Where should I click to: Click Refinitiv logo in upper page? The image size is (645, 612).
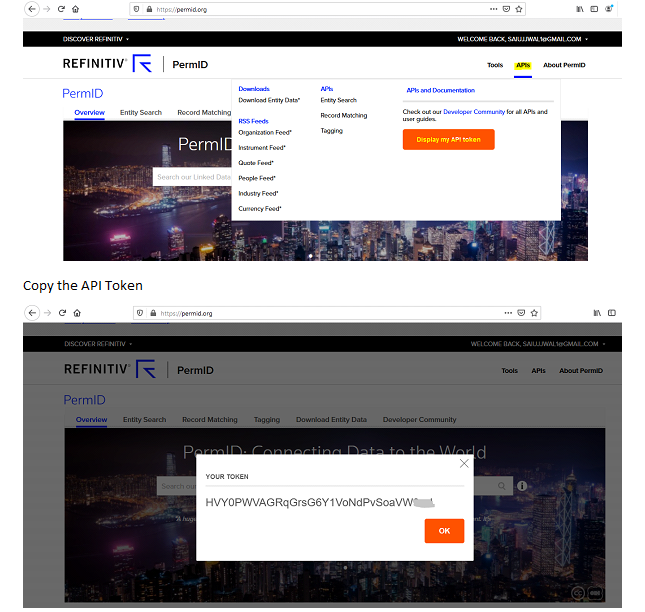(x=107, y=64)
